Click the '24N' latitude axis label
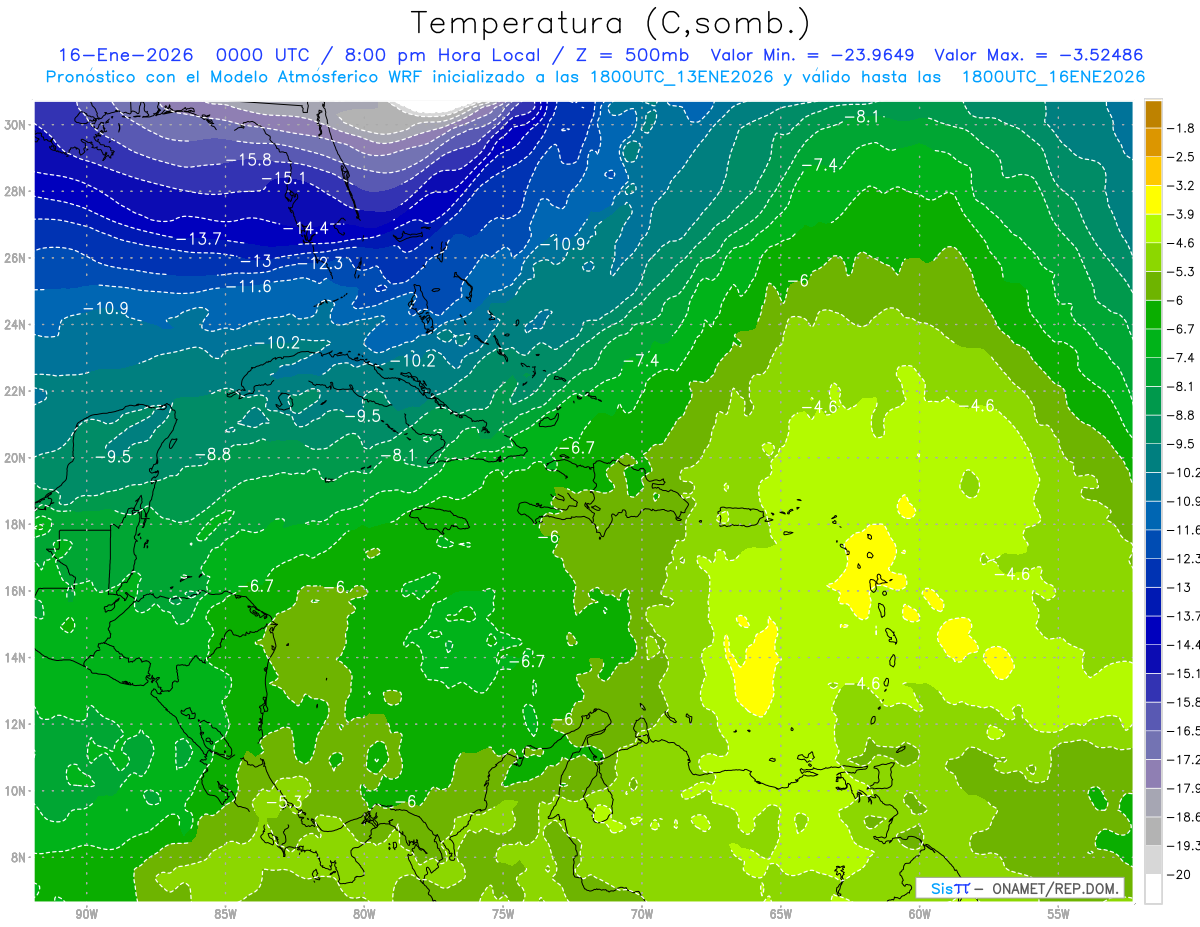1200x927 pixels. tap(17, 324)
